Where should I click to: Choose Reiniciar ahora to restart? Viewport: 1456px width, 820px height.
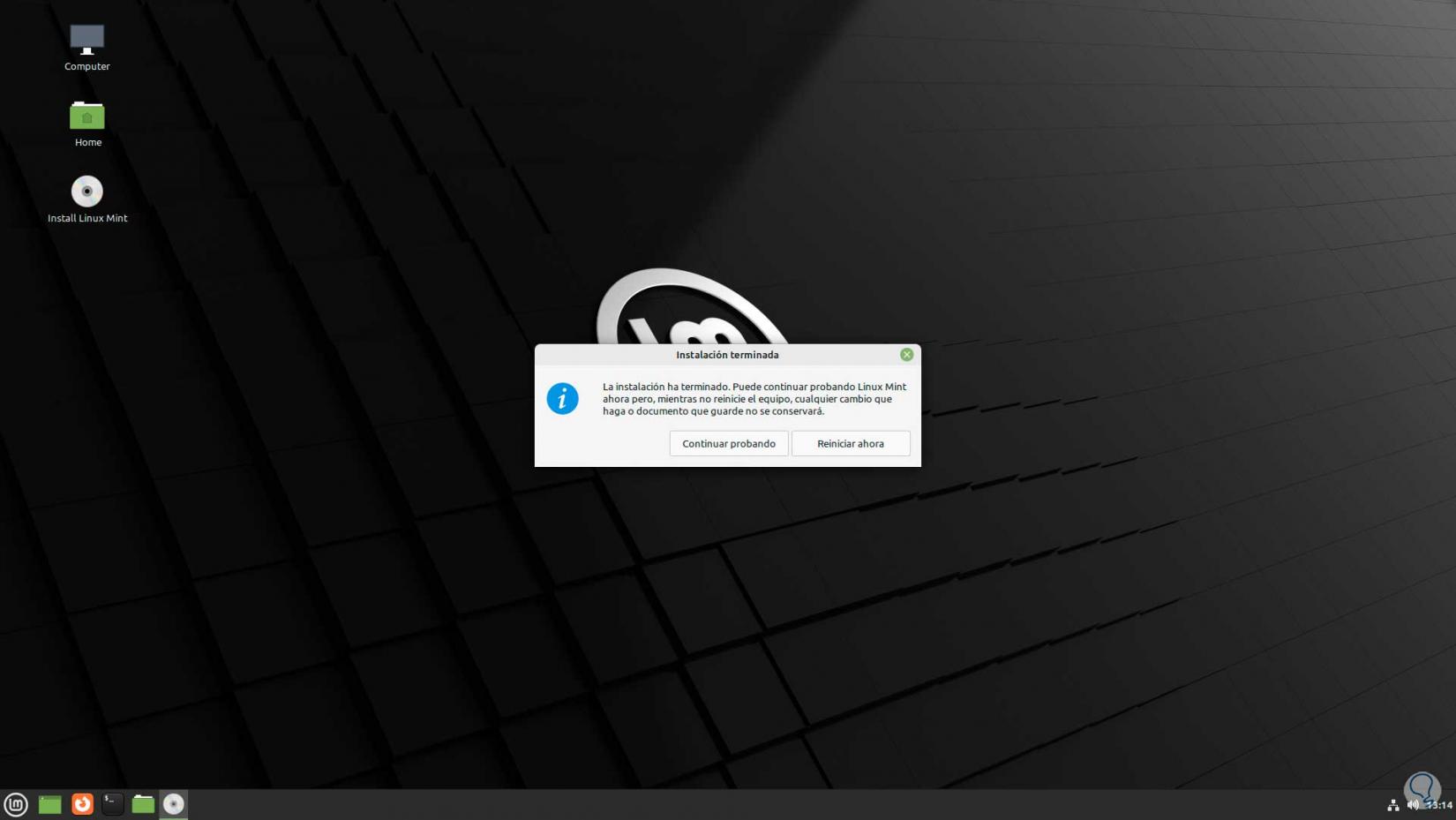(851, 443)
